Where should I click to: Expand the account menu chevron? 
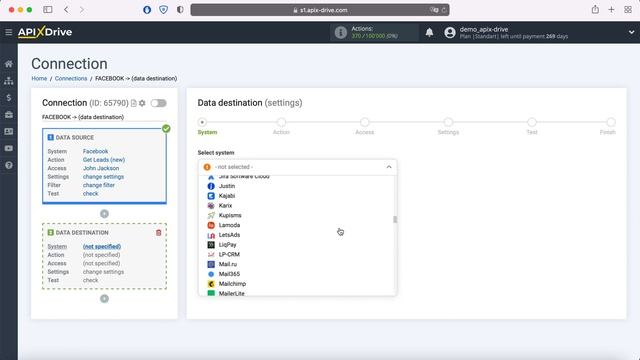pos(631,32)
